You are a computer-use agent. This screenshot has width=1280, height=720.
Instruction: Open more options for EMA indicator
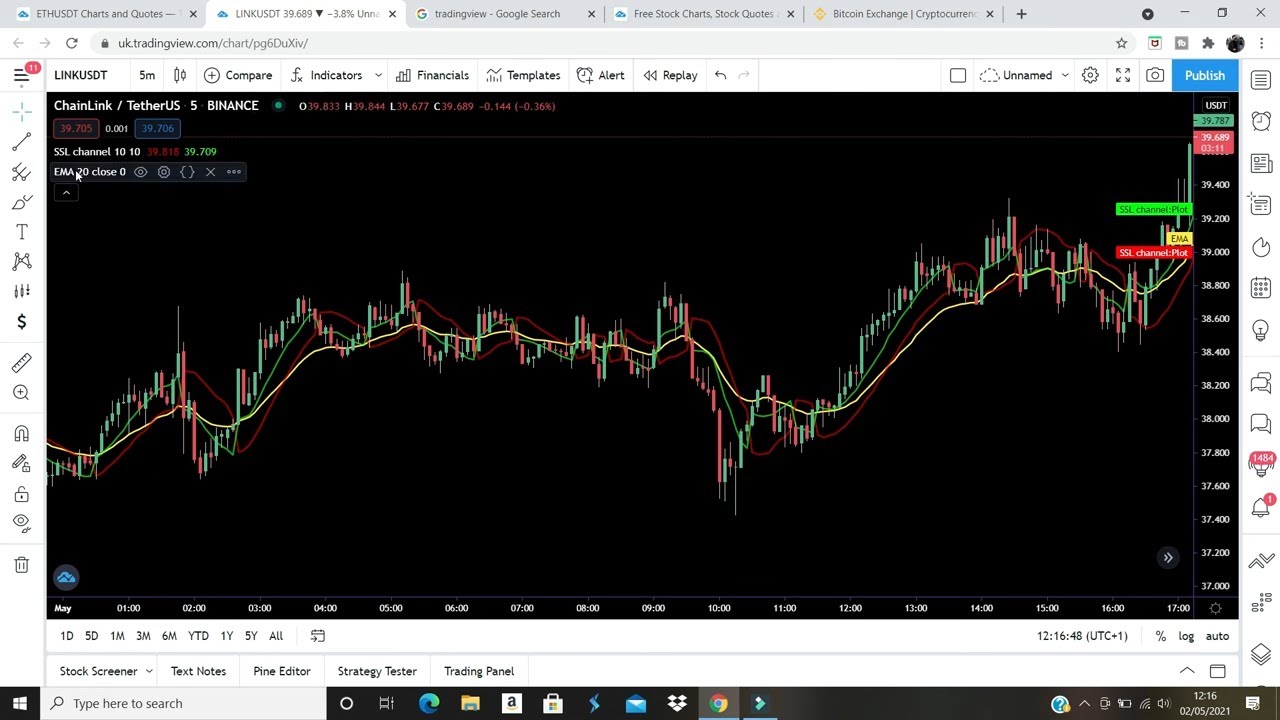tap(234, 172)
